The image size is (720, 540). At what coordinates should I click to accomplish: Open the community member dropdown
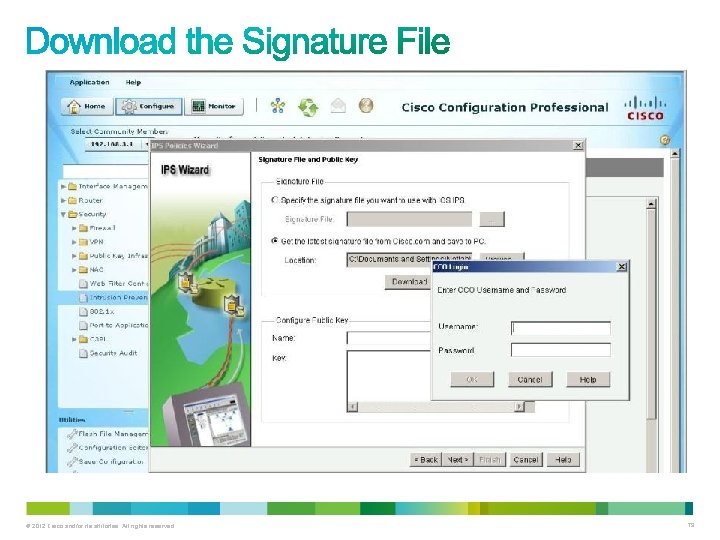click(147, 144)
